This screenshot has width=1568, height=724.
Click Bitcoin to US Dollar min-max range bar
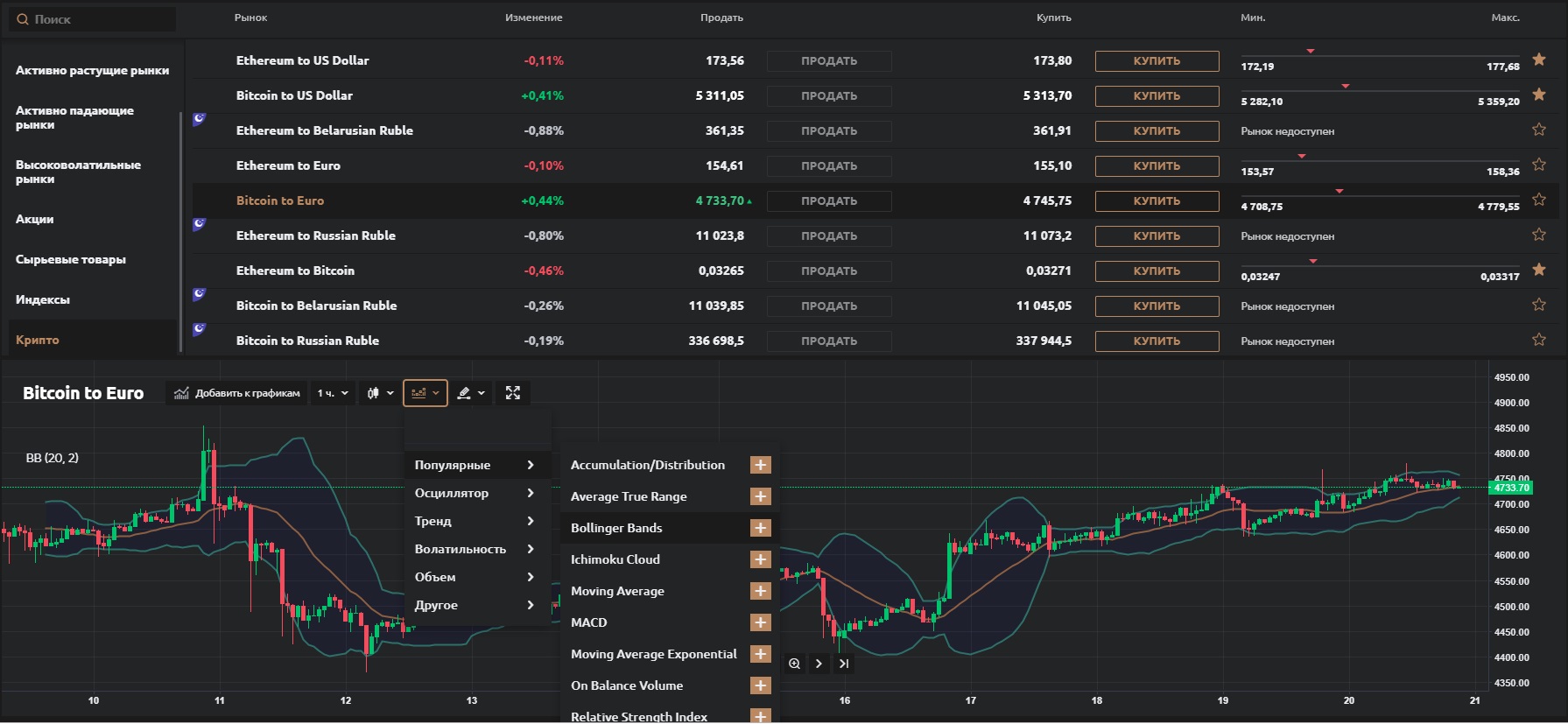(1380, 91)
